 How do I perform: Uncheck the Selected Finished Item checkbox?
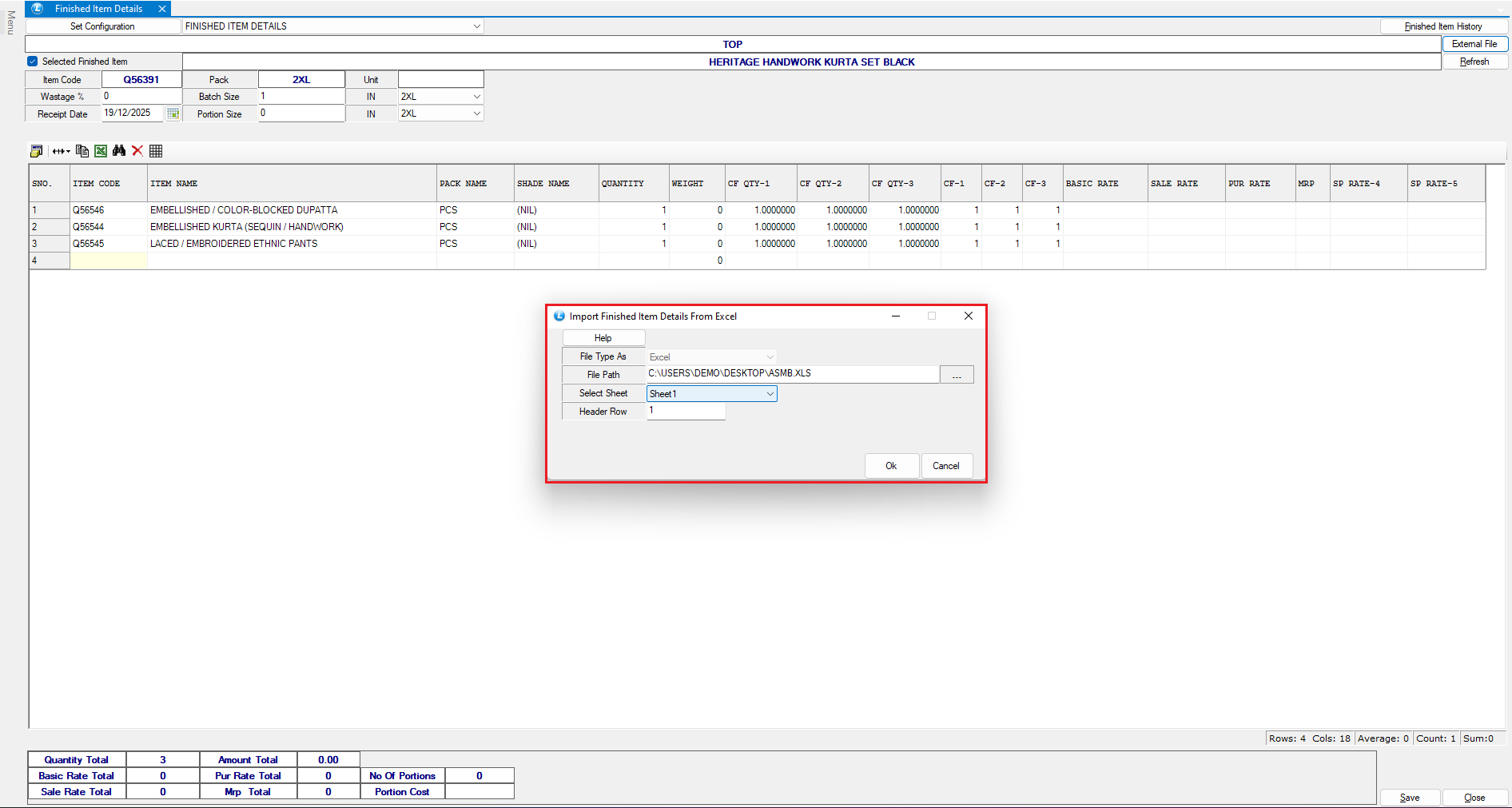33,62
